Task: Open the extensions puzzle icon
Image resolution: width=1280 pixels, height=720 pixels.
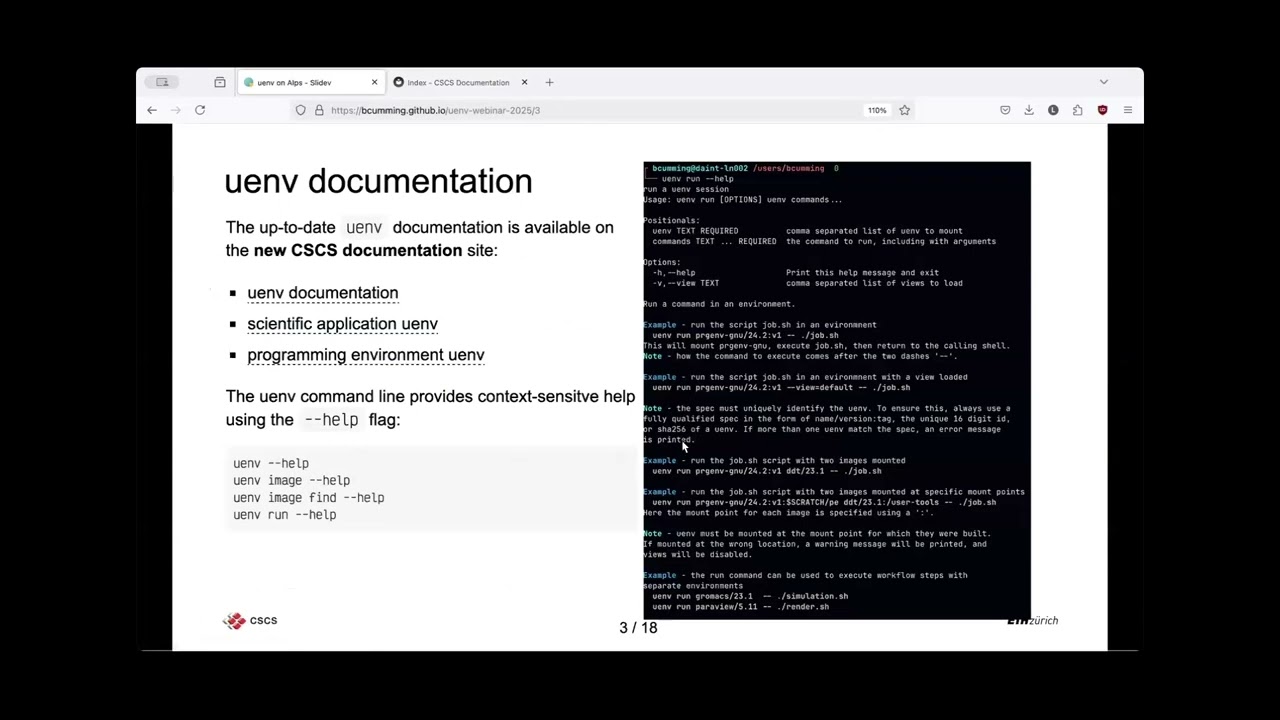Action: pyautogui.click(x=1078, y=110)
